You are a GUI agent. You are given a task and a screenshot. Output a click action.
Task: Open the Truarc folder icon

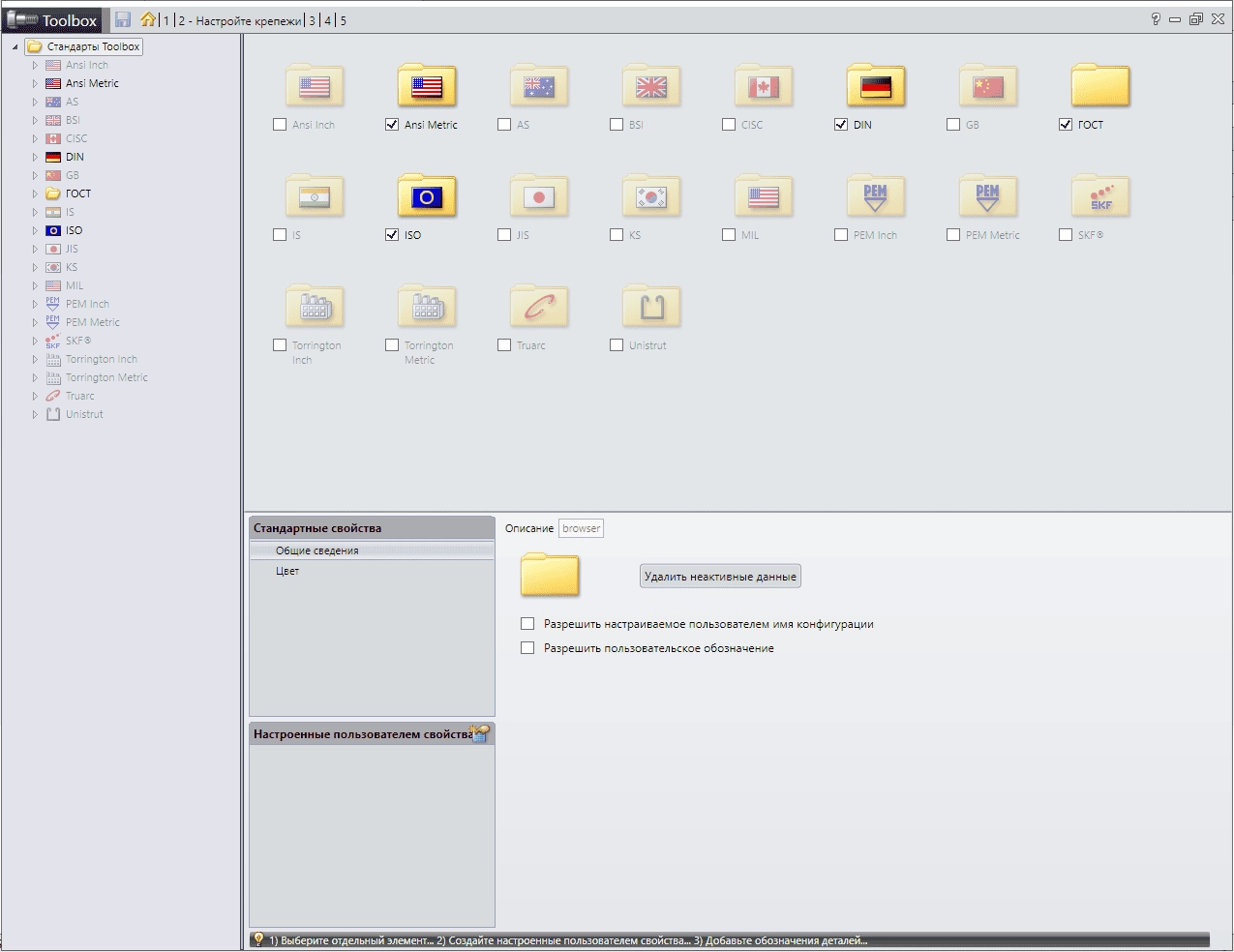point(539,308)
